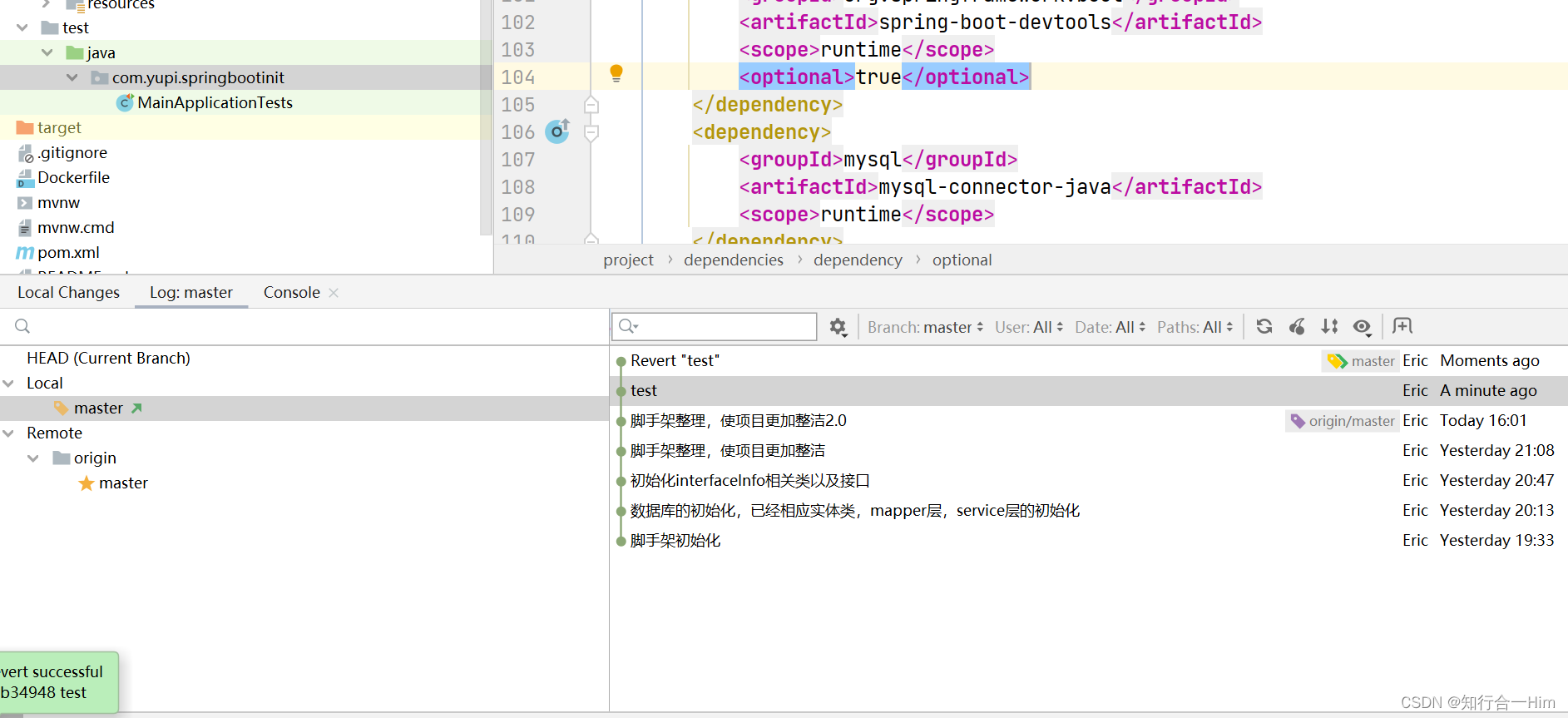1568x718 pixels.
Task: Collapse the origin remote node
Action: pos(33,458)
